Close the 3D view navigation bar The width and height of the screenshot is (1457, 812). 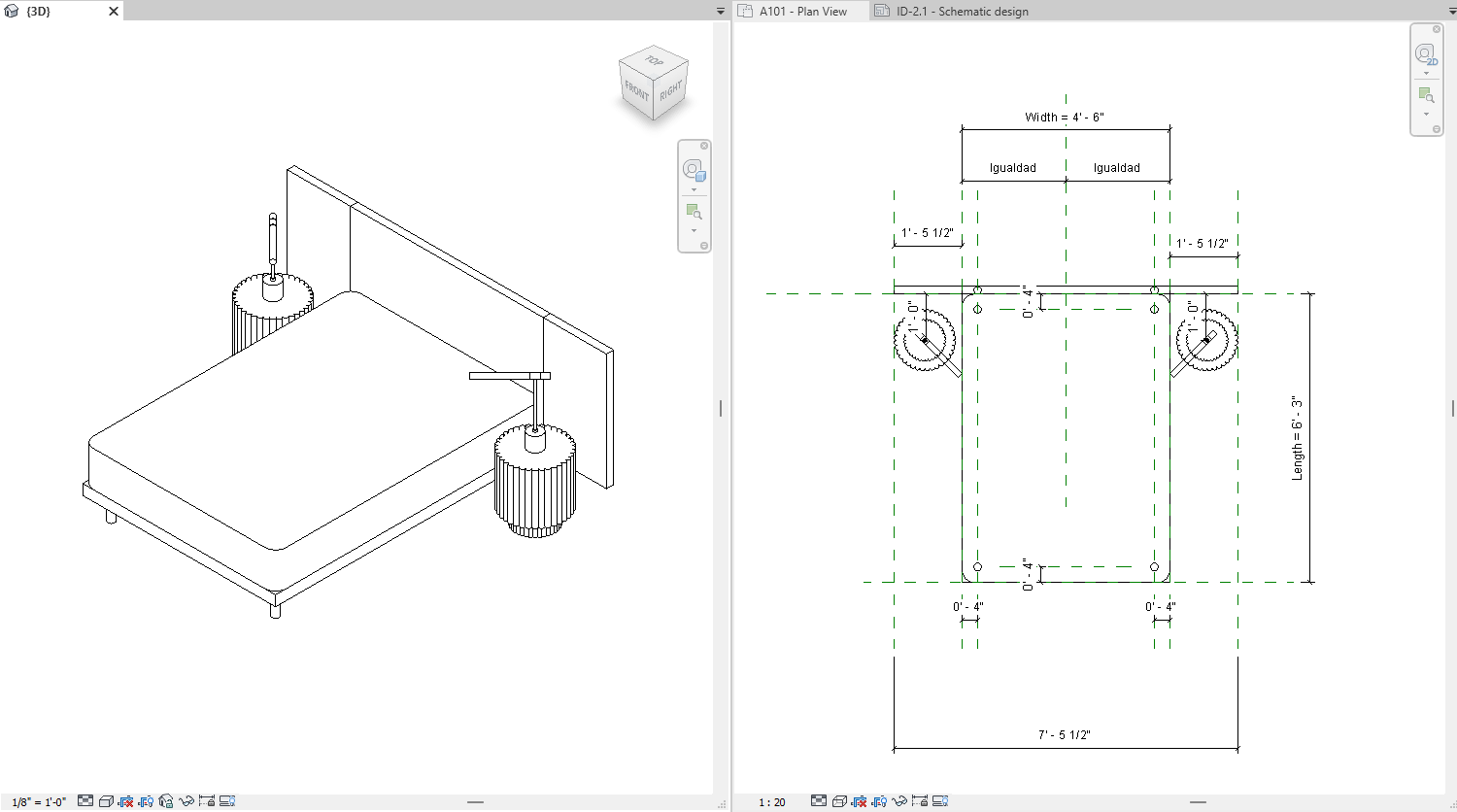704,146
